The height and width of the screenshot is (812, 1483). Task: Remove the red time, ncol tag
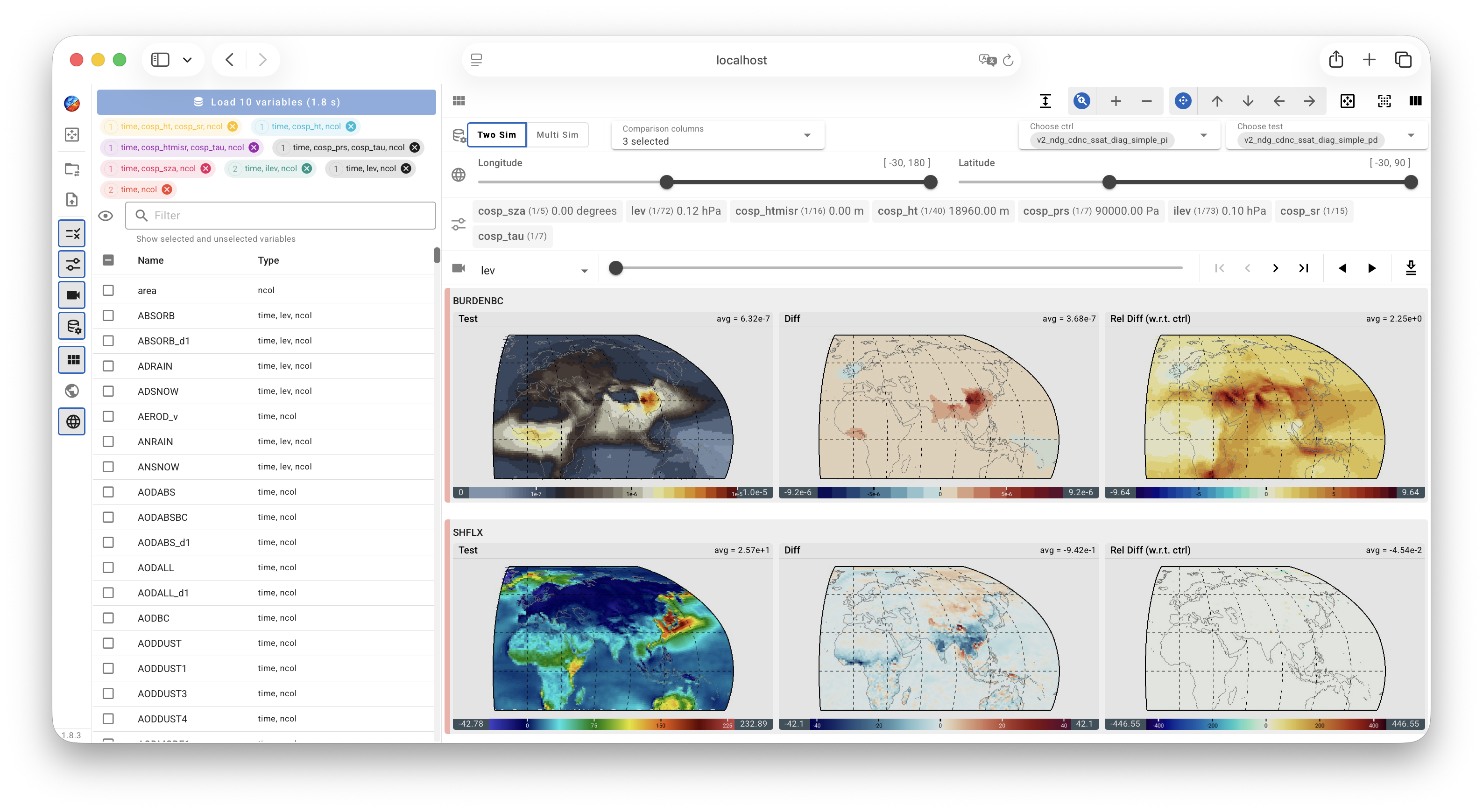167,189
